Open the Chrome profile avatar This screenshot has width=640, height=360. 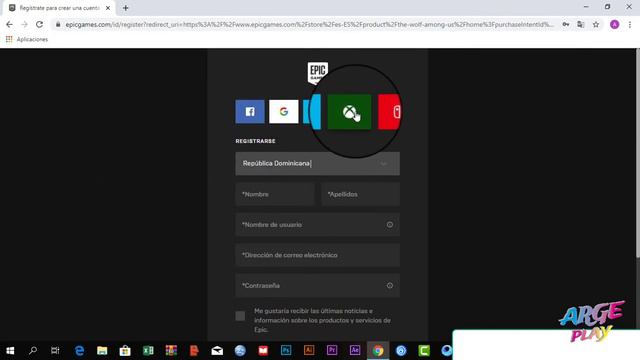[x=614, y=24]
